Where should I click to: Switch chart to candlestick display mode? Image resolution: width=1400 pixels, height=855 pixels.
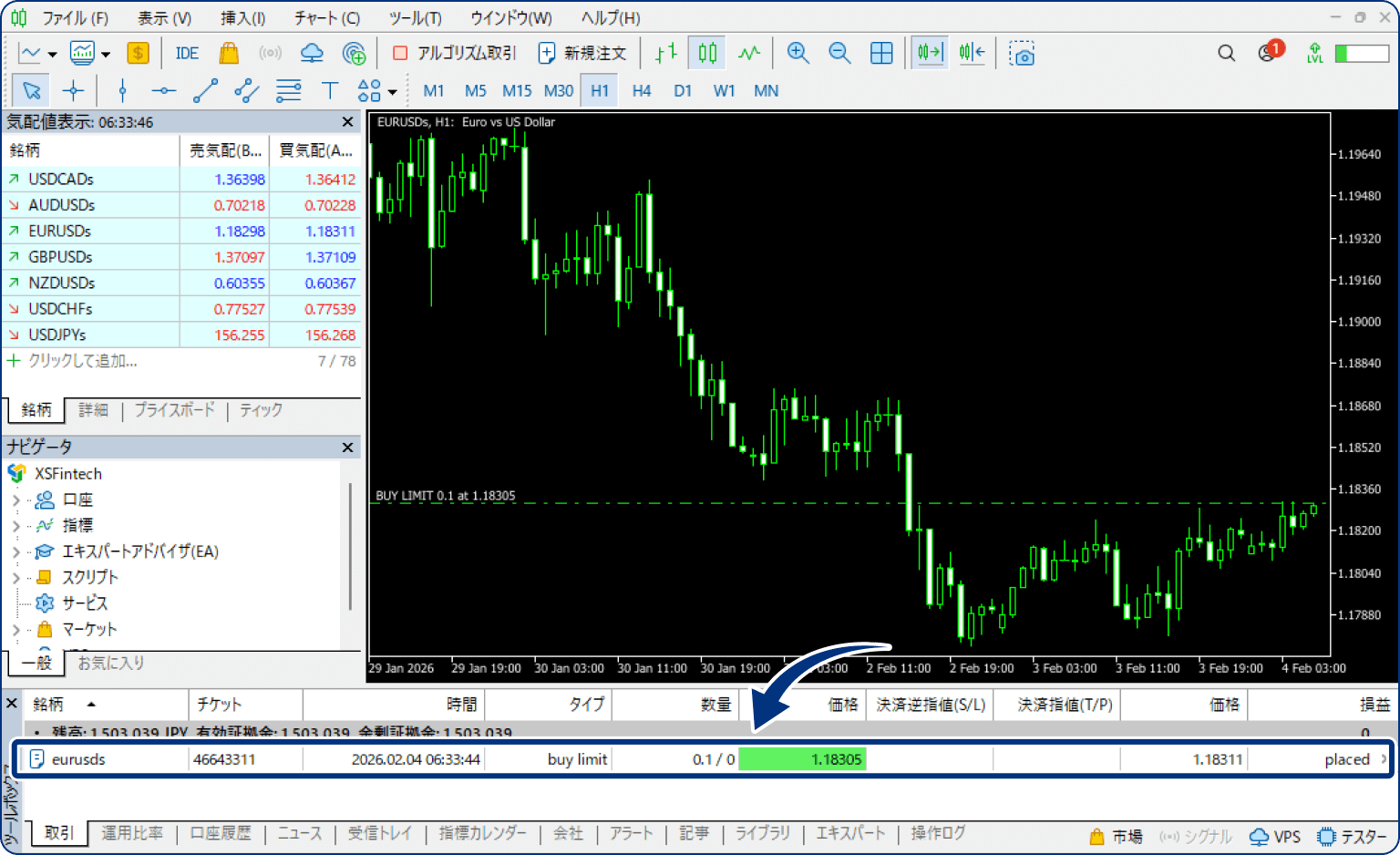click(x=707, y=54)
